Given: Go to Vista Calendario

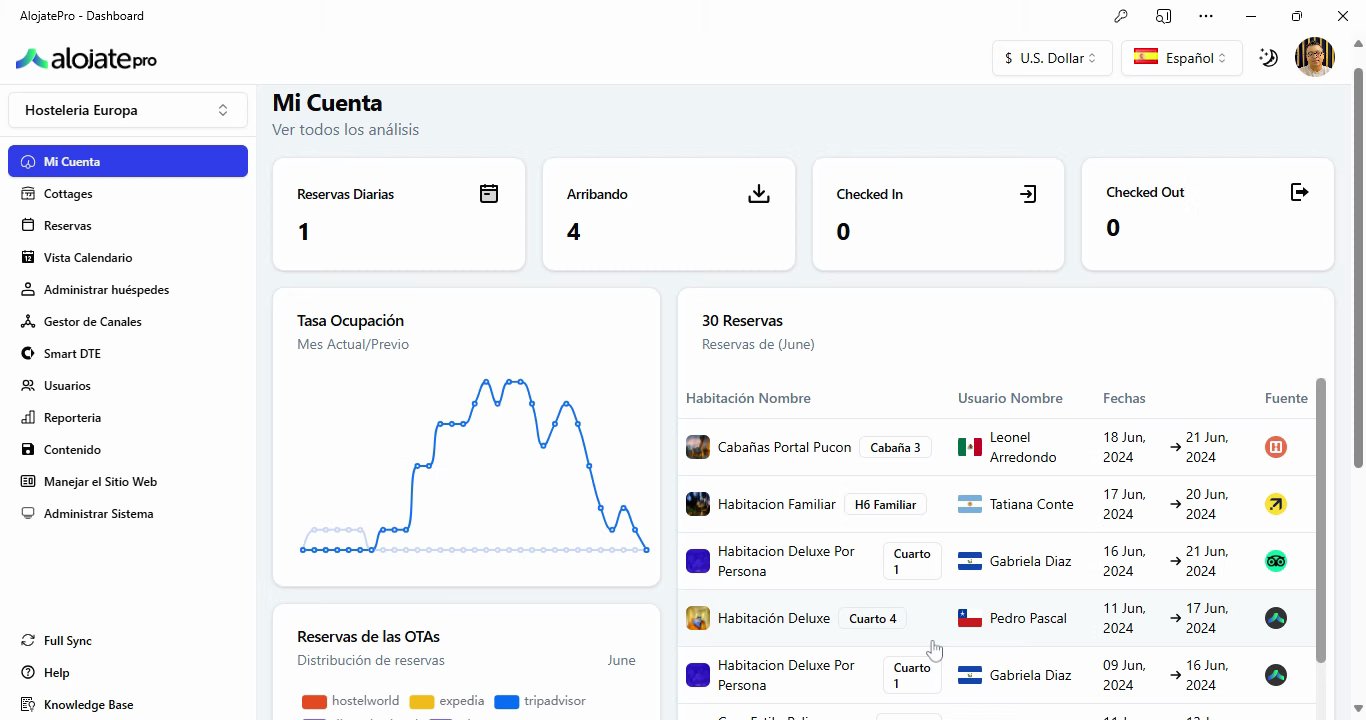Looking at the screenshot, I should pyautogui.click(x=128, y=258).
